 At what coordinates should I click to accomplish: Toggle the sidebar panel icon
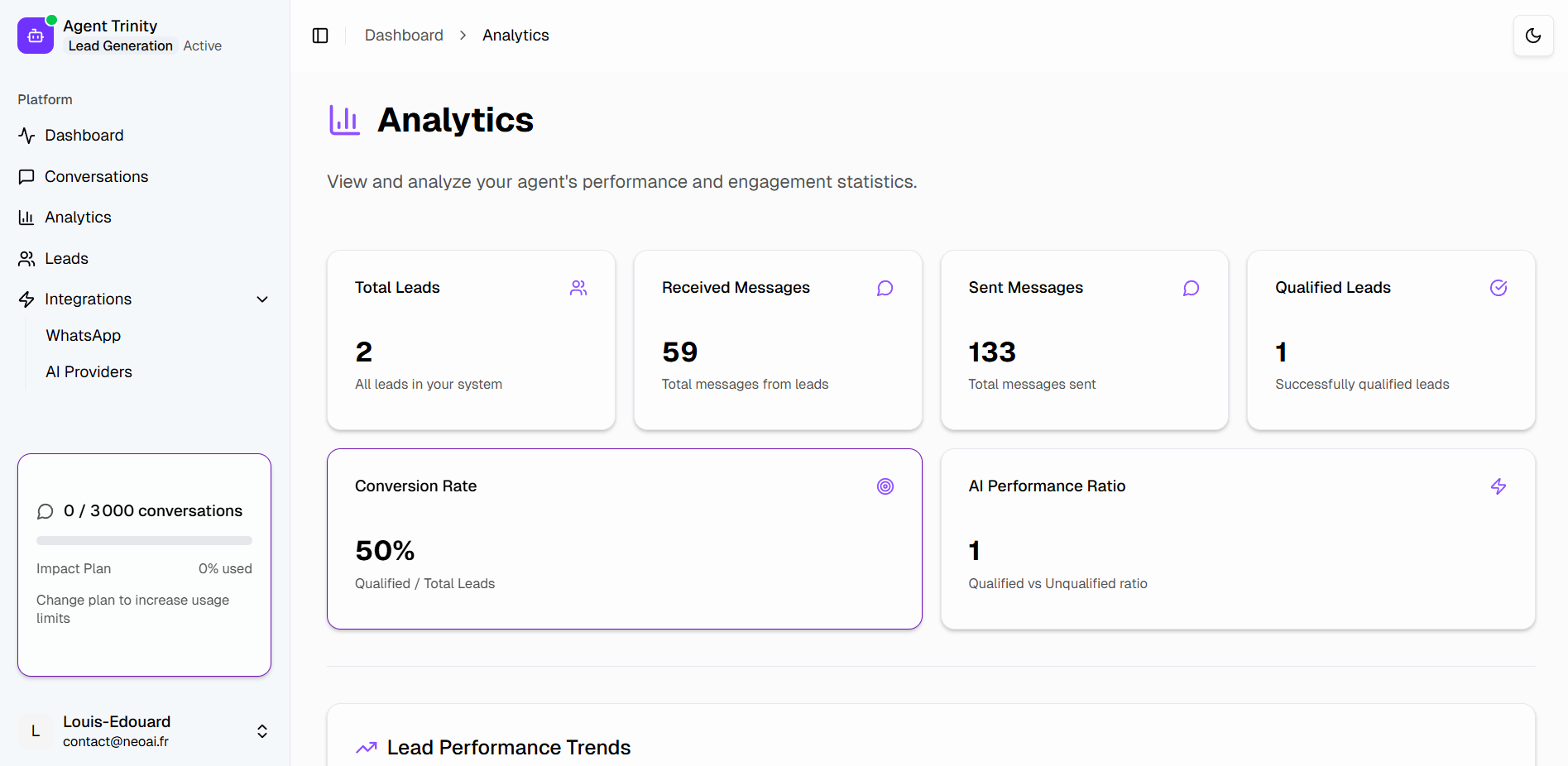(320, 36)
